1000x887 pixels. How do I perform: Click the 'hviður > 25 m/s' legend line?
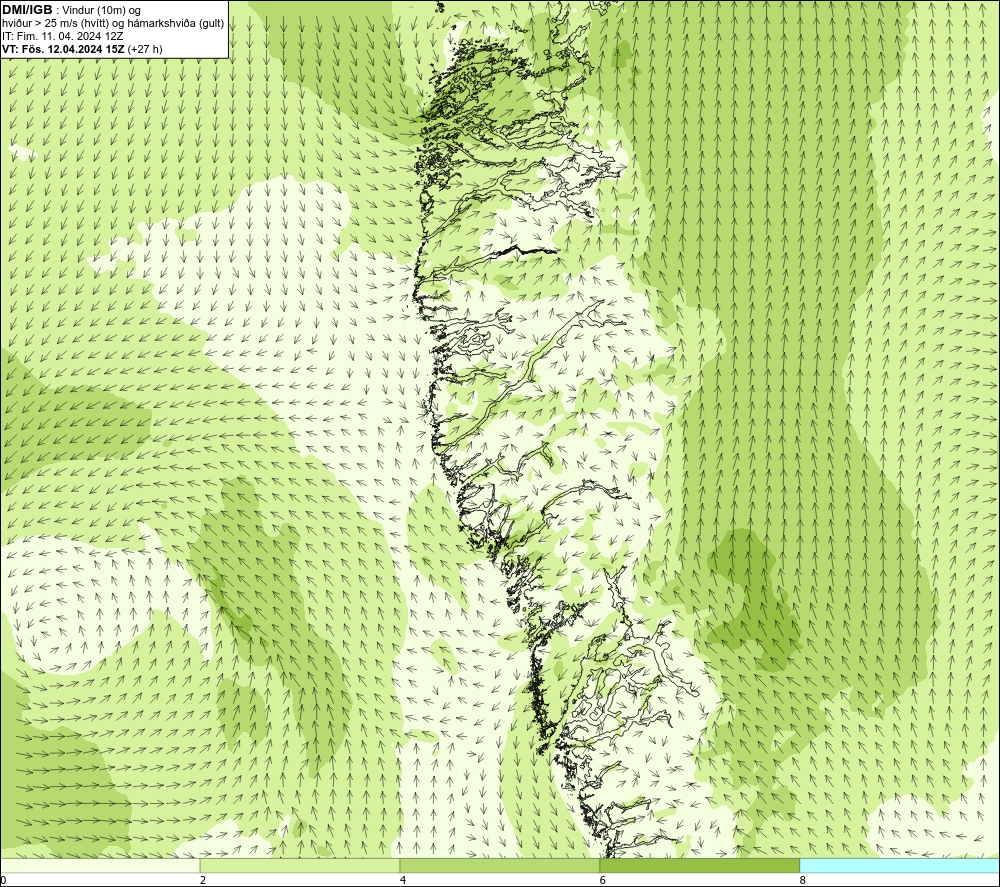(113, 24)
